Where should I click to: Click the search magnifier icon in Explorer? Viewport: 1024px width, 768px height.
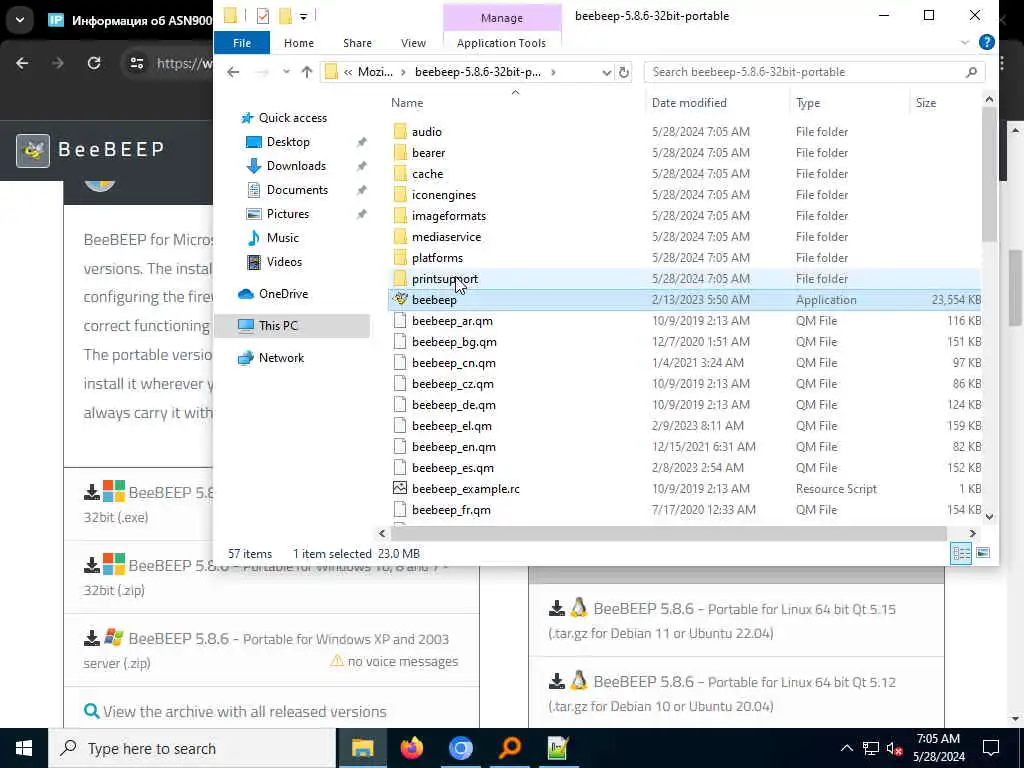[x=971, y=72]
